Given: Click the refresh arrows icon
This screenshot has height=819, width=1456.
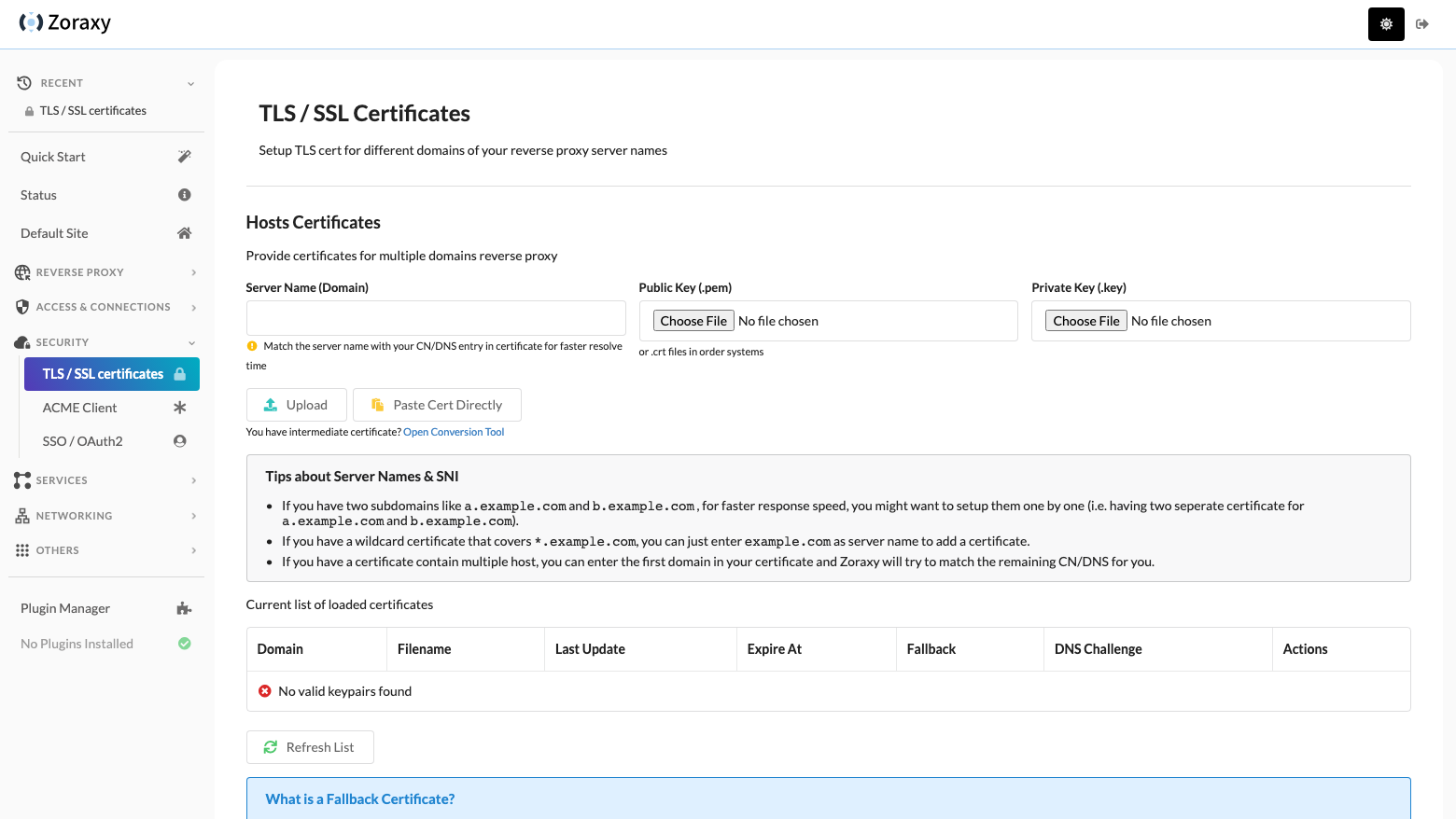Looking at the screenshot, I should coord(271,747).
